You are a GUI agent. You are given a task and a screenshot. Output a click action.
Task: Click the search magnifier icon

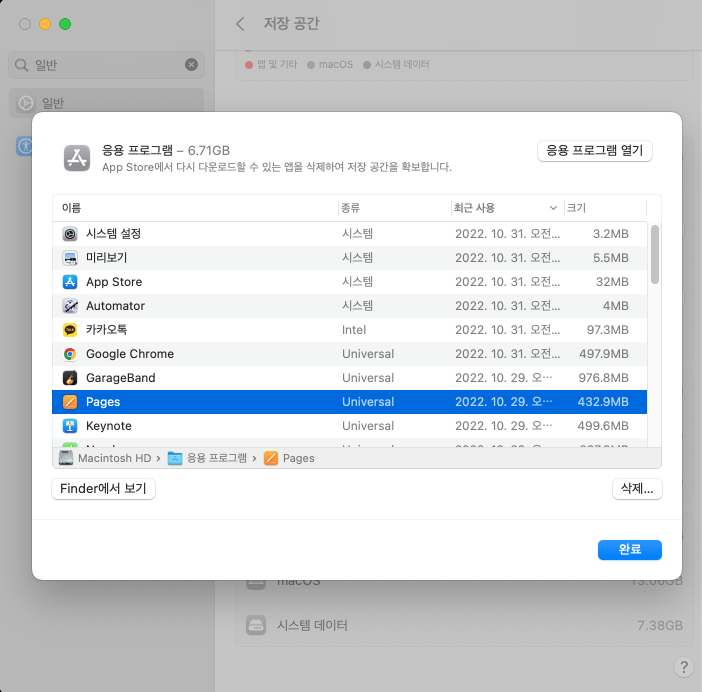coord(21,65)
